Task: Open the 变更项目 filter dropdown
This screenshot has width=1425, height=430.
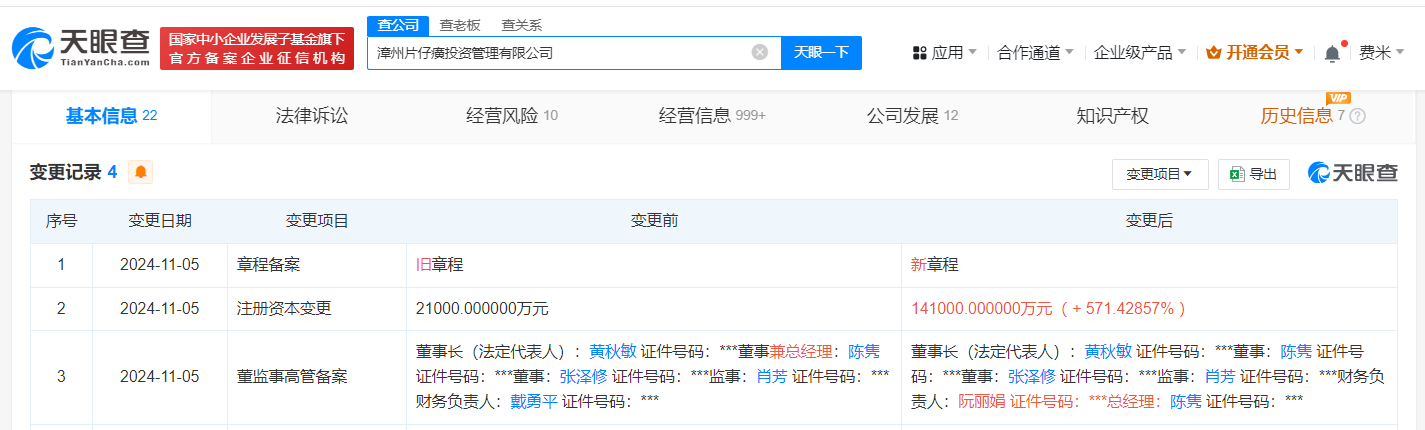Action: point(1160,174)
